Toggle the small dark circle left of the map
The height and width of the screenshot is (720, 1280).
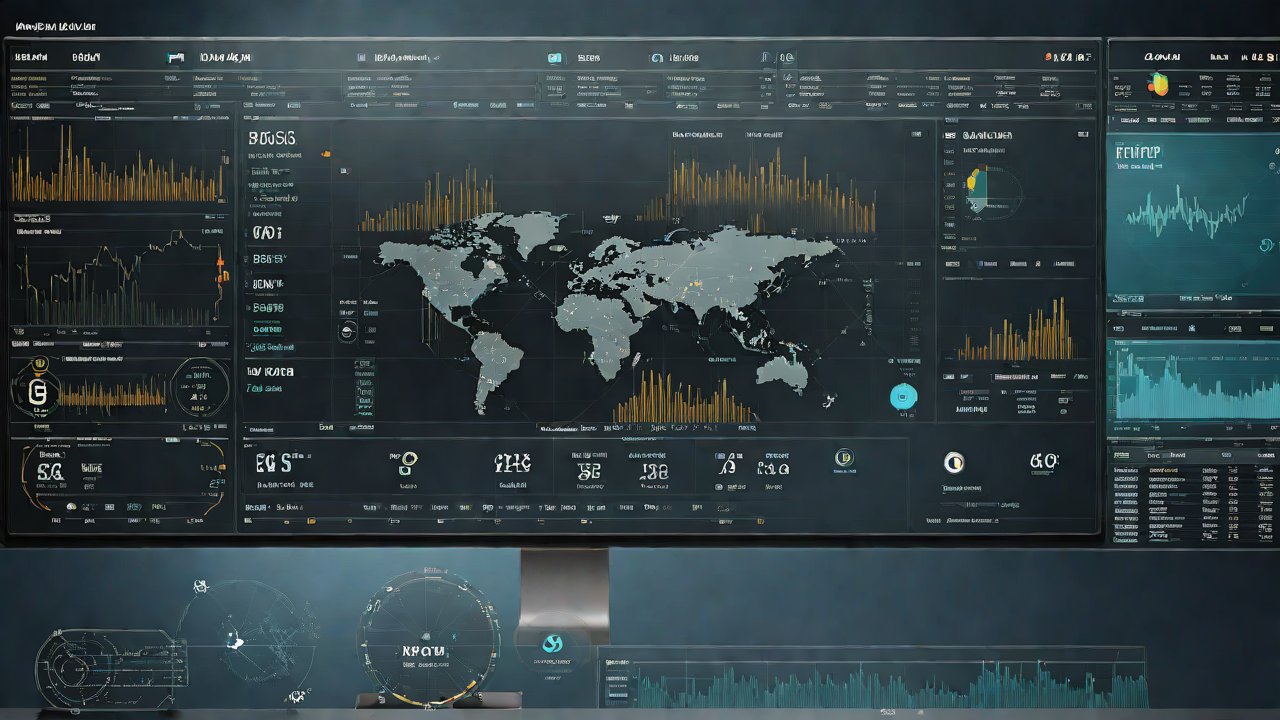(347, 334)
